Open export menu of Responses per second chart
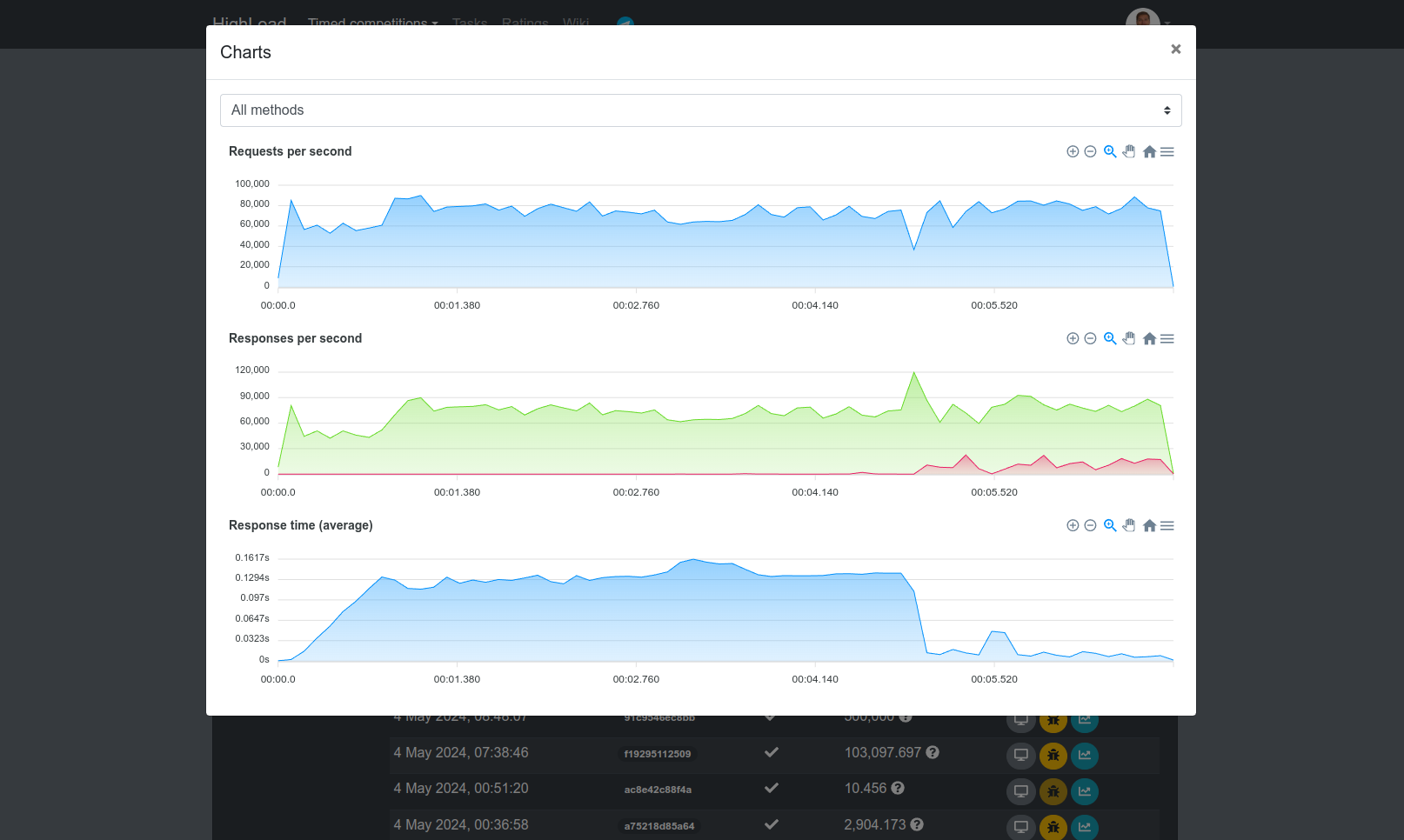The image size is (1404, 840). click(1167, 338)
